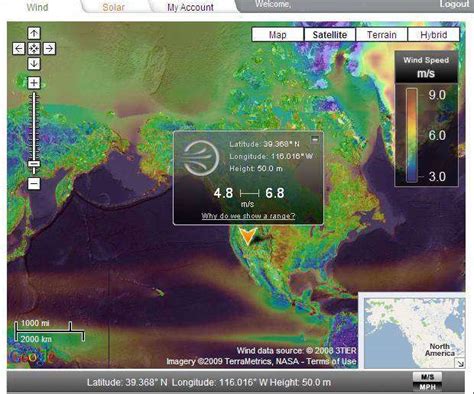Switch units to MPH
This screenshot has width=474, height=394.
click(x=427, y=387)
